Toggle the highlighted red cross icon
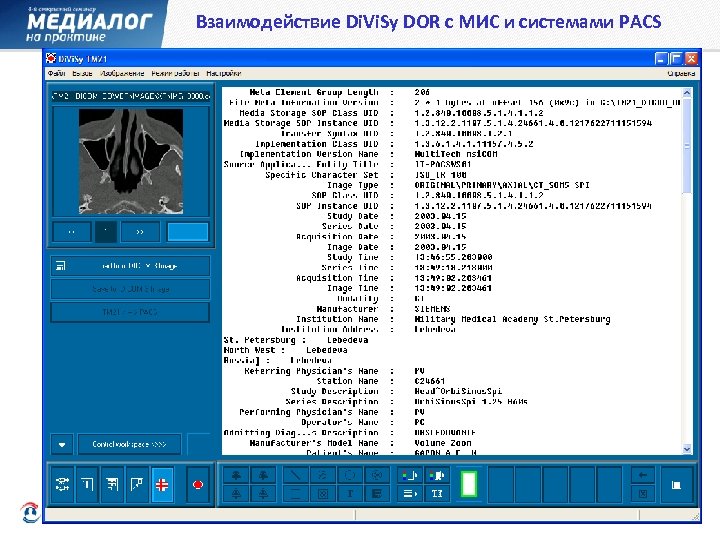Viewport: 720px width, 540px height. point(162,484)
